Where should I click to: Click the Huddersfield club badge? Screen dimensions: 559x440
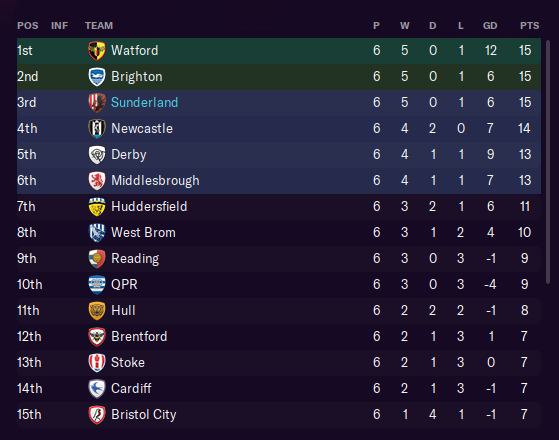coord(97,207)
